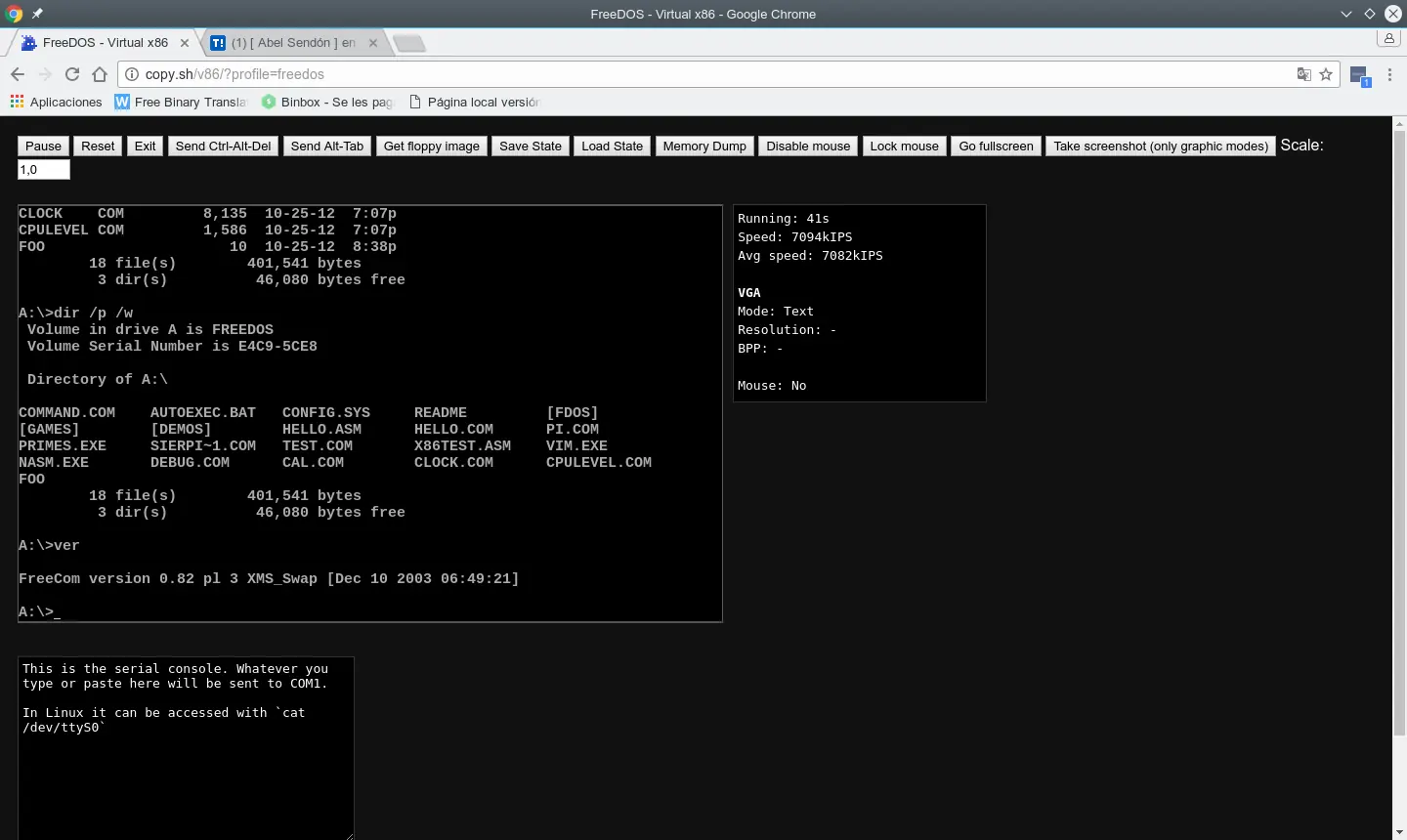Select the FreeDOS - Virtual x86 tab
1407x840 pixels.
coord(105,43)
